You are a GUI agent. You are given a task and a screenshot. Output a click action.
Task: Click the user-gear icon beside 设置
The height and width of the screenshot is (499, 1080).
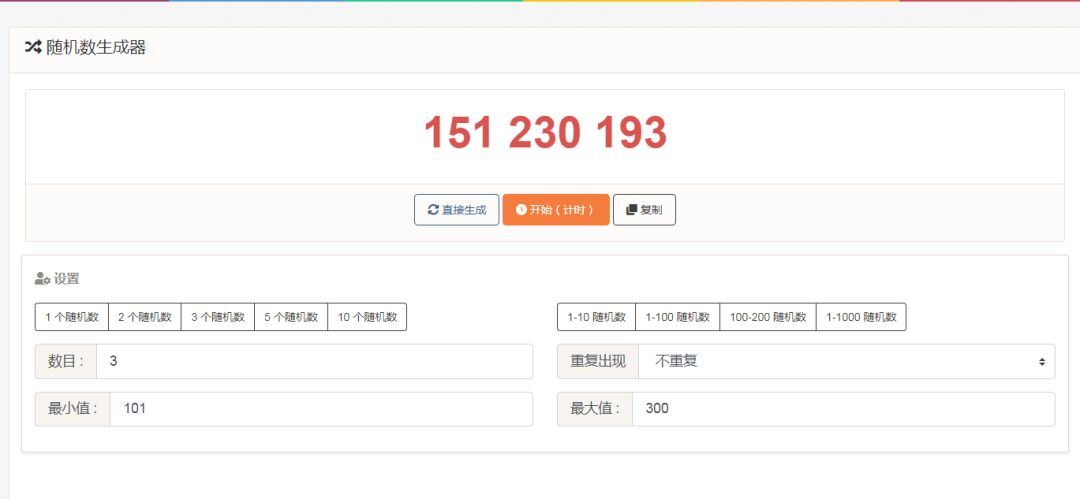pyautogui.click(x=43, y=279)
